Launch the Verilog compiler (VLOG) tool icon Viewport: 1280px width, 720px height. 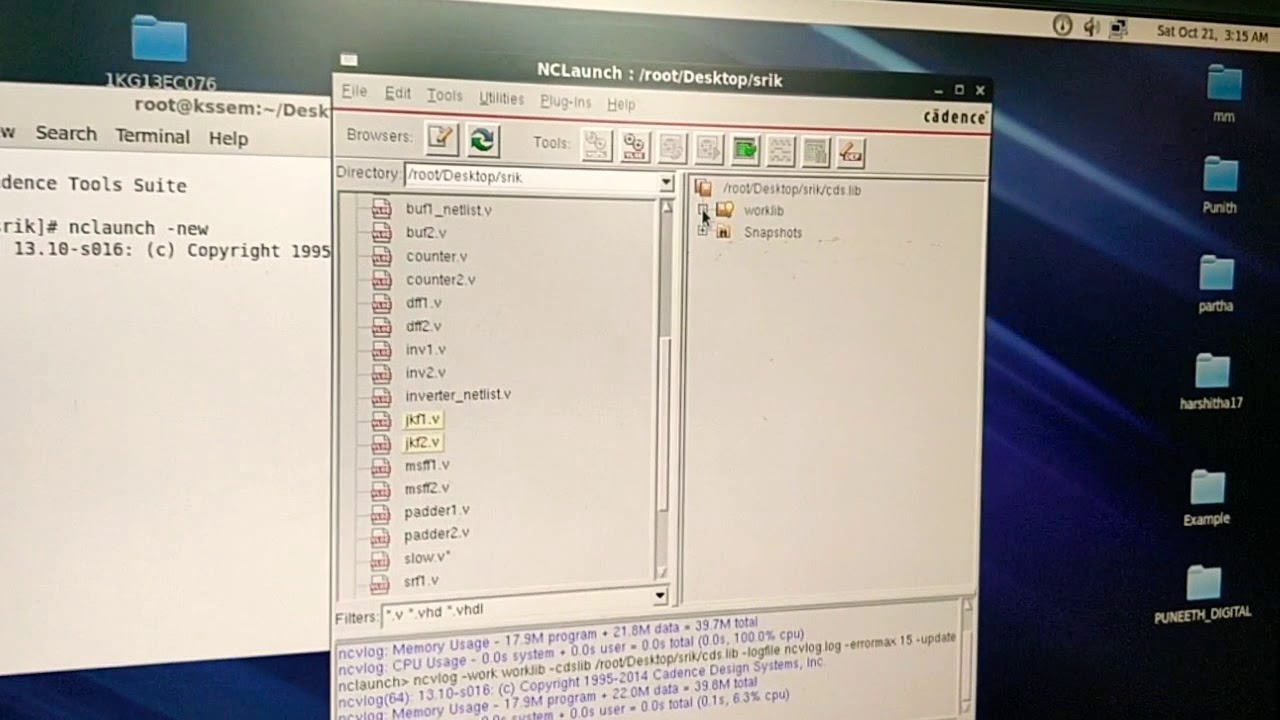point(634,147)
